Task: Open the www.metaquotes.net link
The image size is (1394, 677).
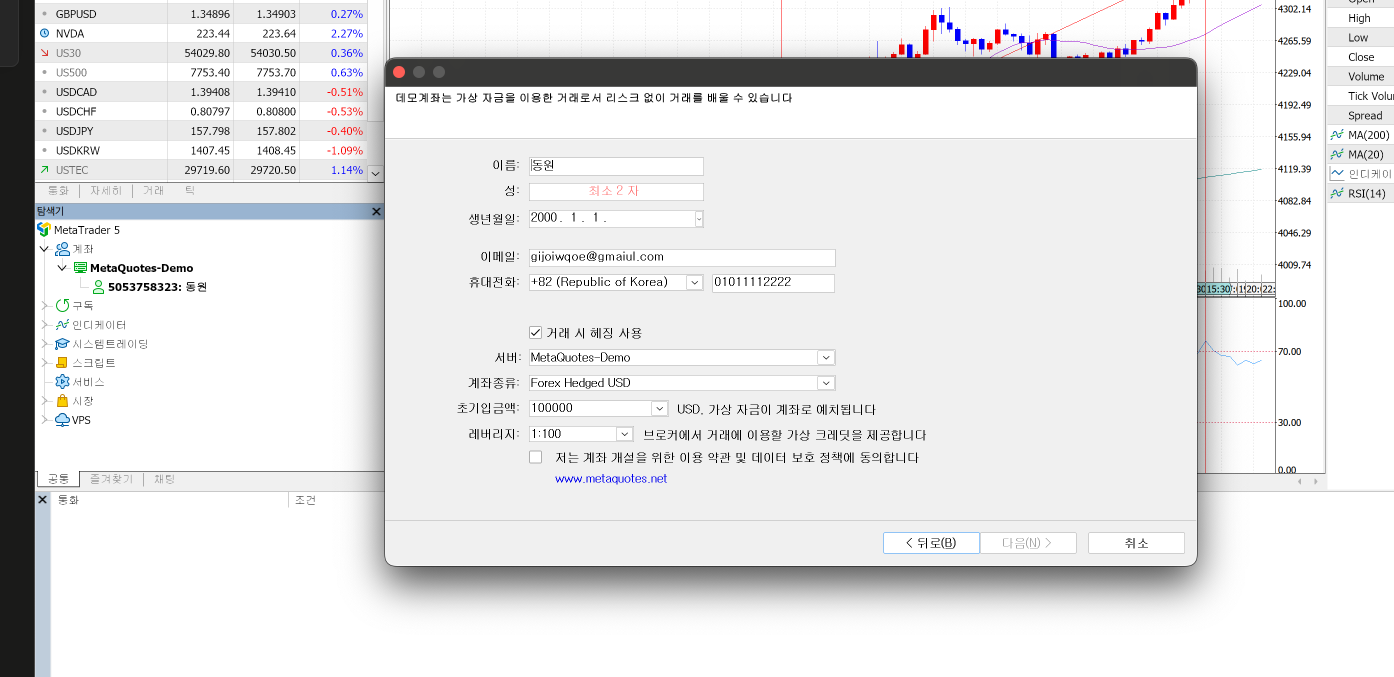Action: (611, 479)
